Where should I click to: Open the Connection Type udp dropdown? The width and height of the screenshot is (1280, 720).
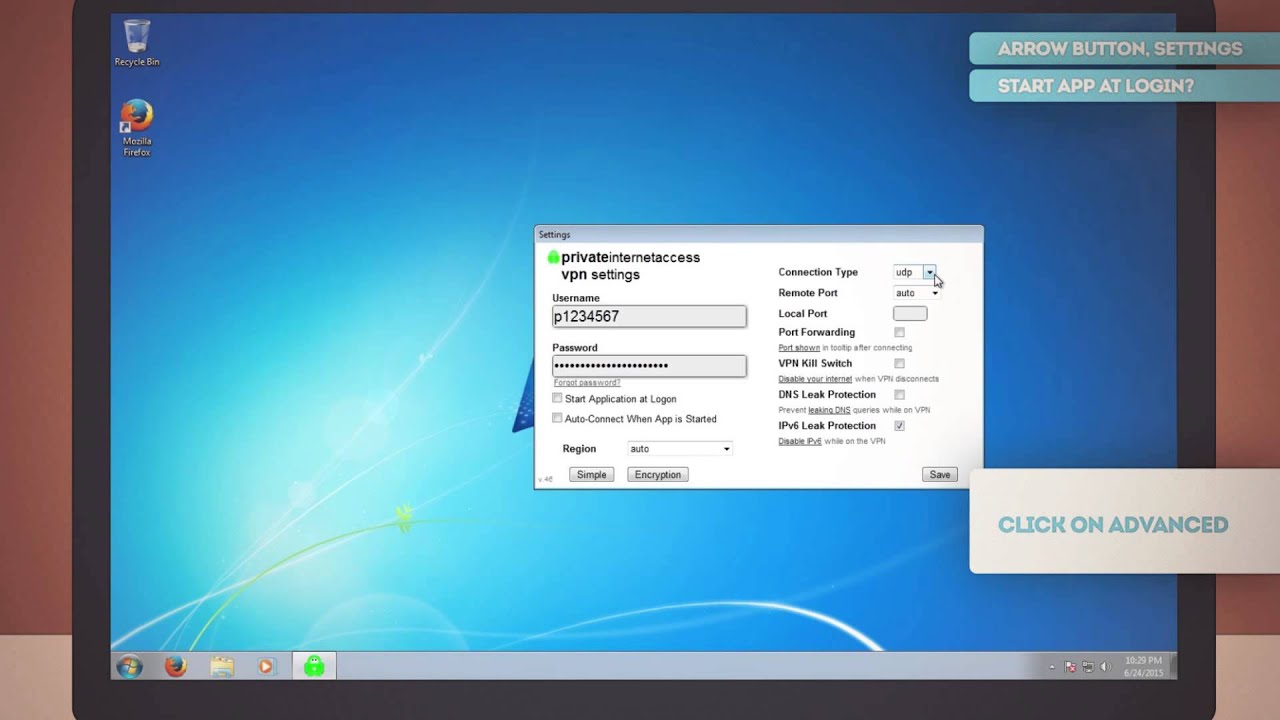click(x=915, y=272)
